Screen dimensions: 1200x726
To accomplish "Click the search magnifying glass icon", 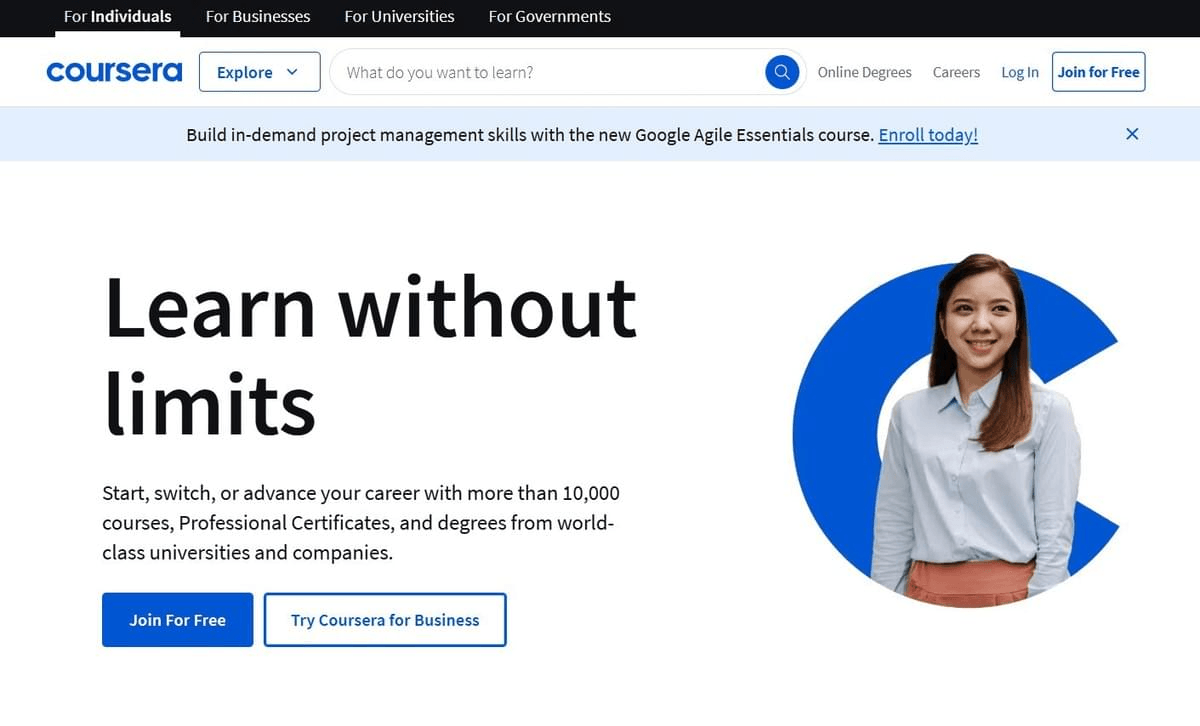I will (x=782, y=71).
